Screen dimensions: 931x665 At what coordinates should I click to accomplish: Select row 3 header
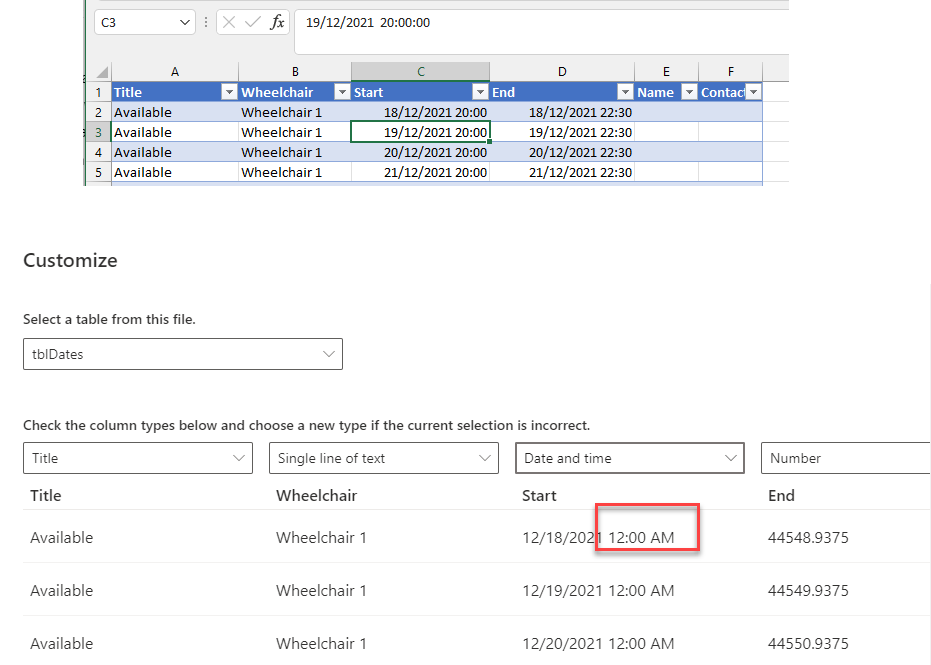99,132
